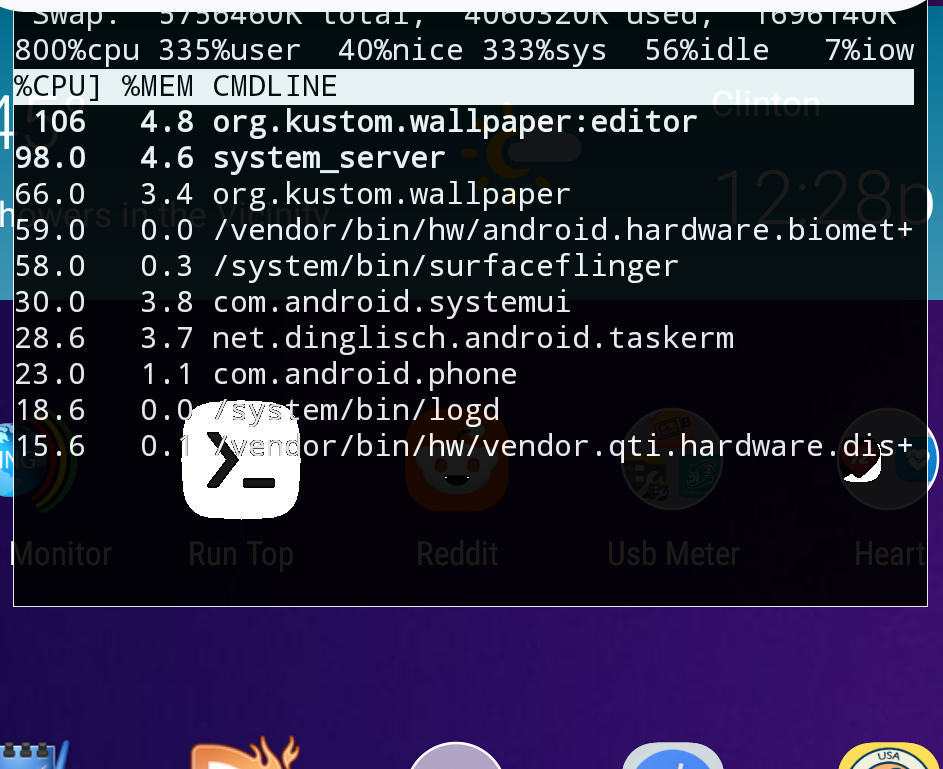This screenshot has height=769, width=943.
Task: Select the net.dinglisch.android.taskerm line
Action: [x=473, y=338]
